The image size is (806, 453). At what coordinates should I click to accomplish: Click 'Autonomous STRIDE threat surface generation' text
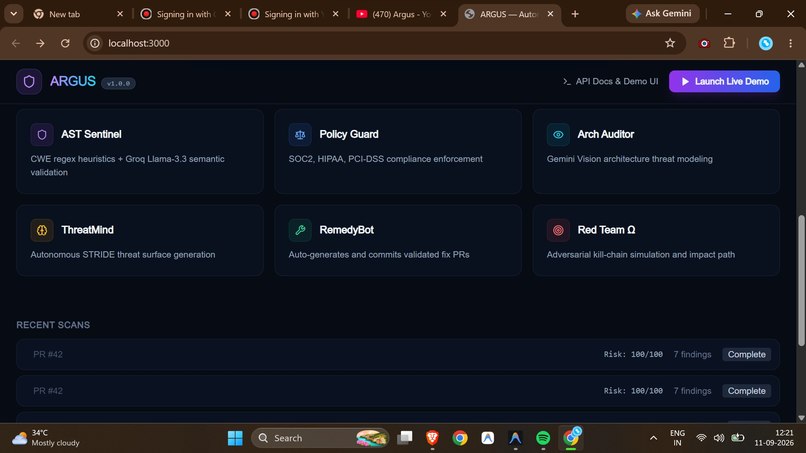click(x=123, y=255)
